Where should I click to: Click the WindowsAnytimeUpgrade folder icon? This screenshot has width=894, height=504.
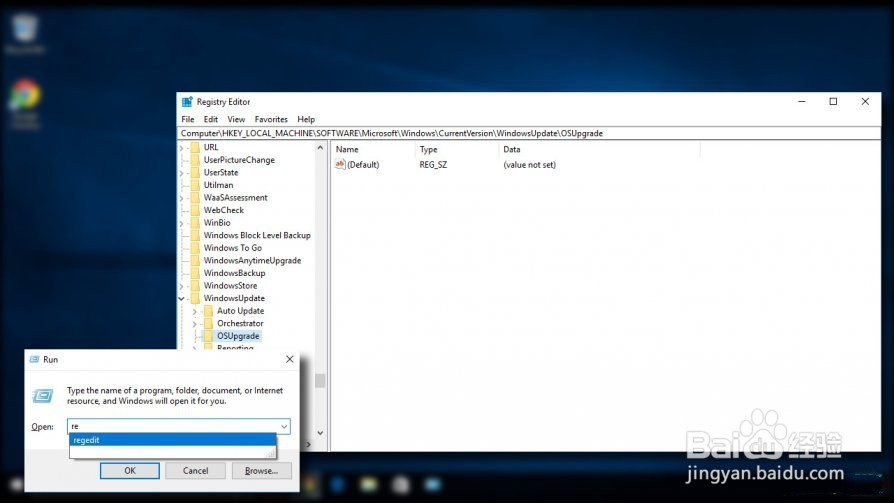point(195,260)
